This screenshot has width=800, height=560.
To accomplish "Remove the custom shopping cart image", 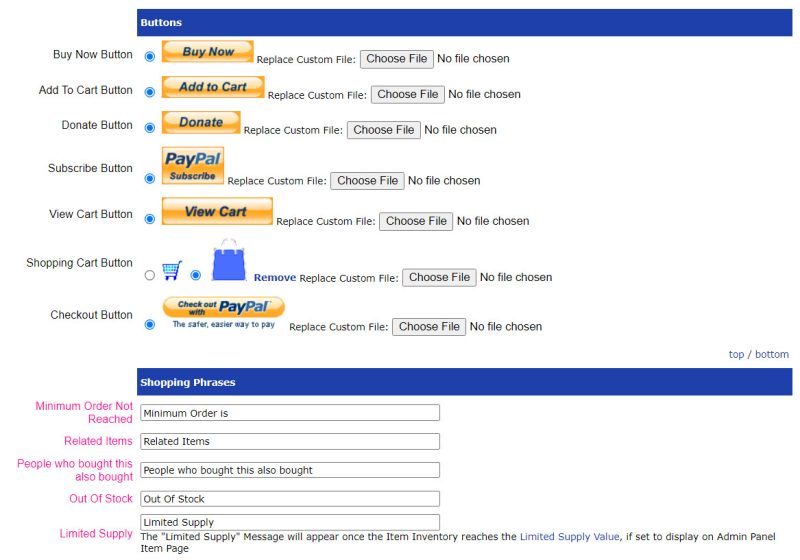I will (275, 277).
